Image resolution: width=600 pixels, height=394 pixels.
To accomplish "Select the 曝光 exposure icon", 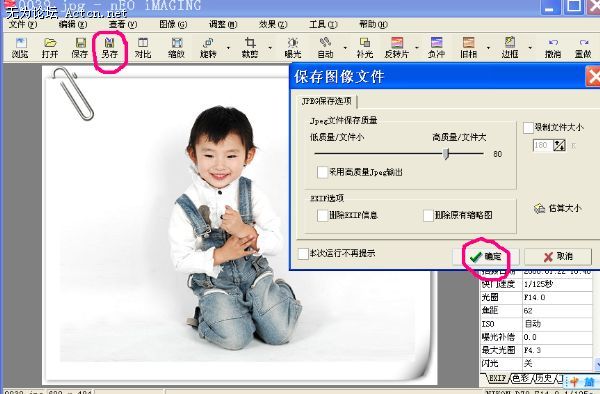I will point(293,47).
